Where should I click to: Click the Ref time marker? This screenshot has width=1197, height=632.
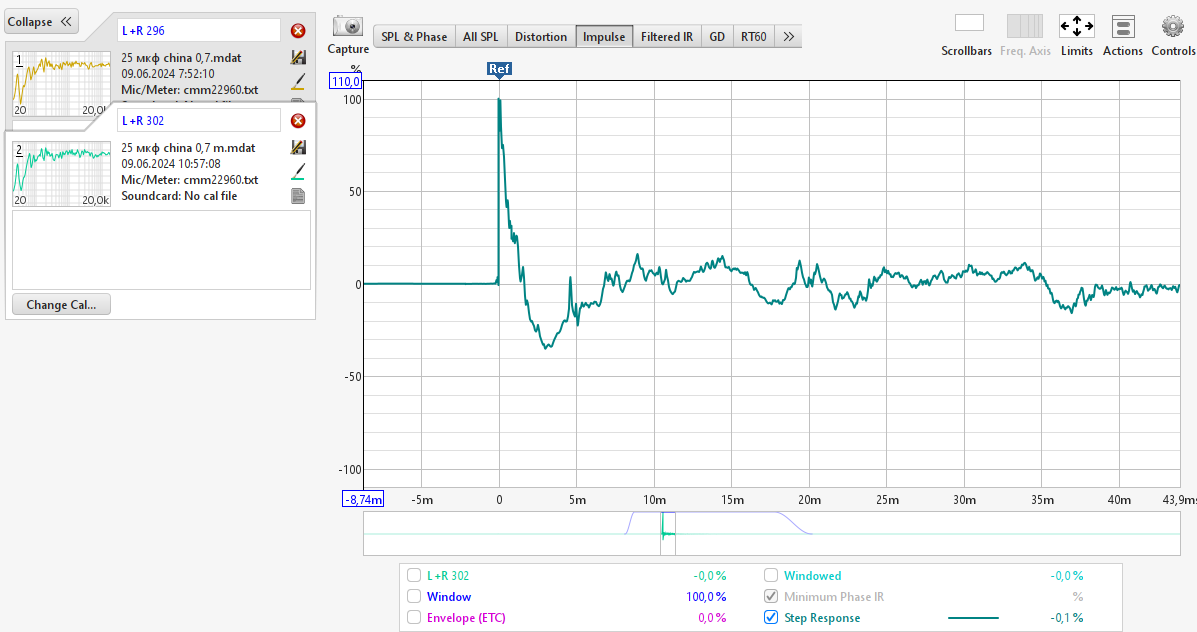point(499,69)
